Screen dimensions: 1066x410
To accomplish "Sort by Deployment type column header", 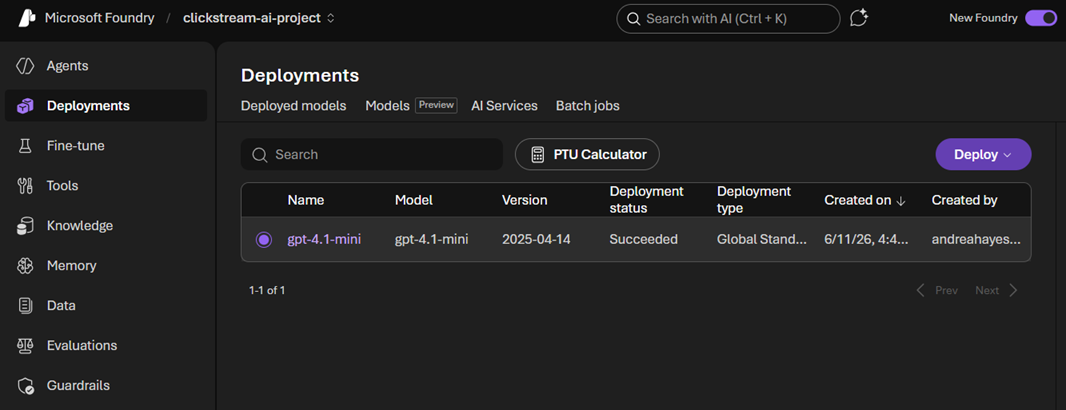I will click(754, 200).
